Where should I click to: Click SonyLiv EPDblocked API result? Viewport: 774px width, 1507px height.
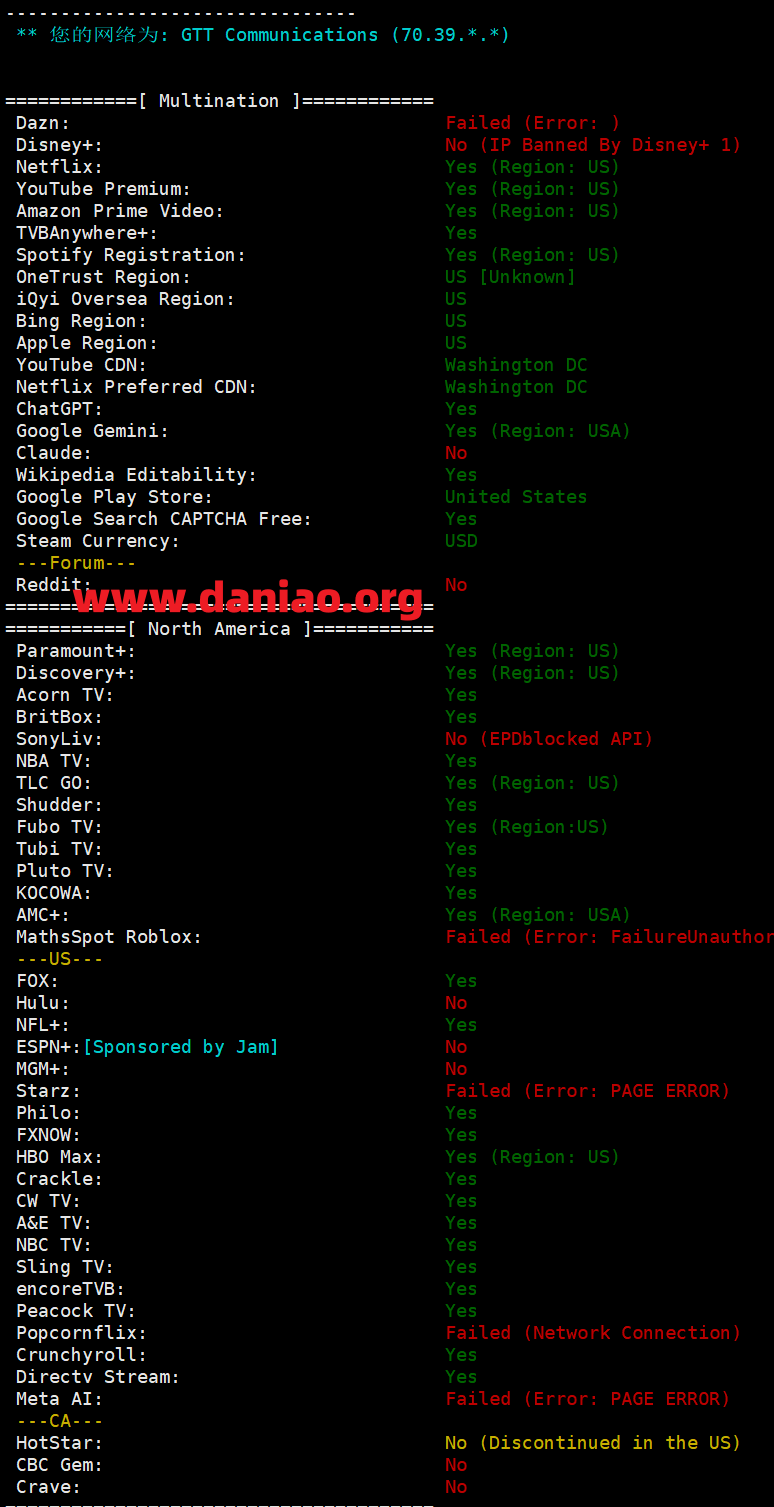[x=549, y=739]
